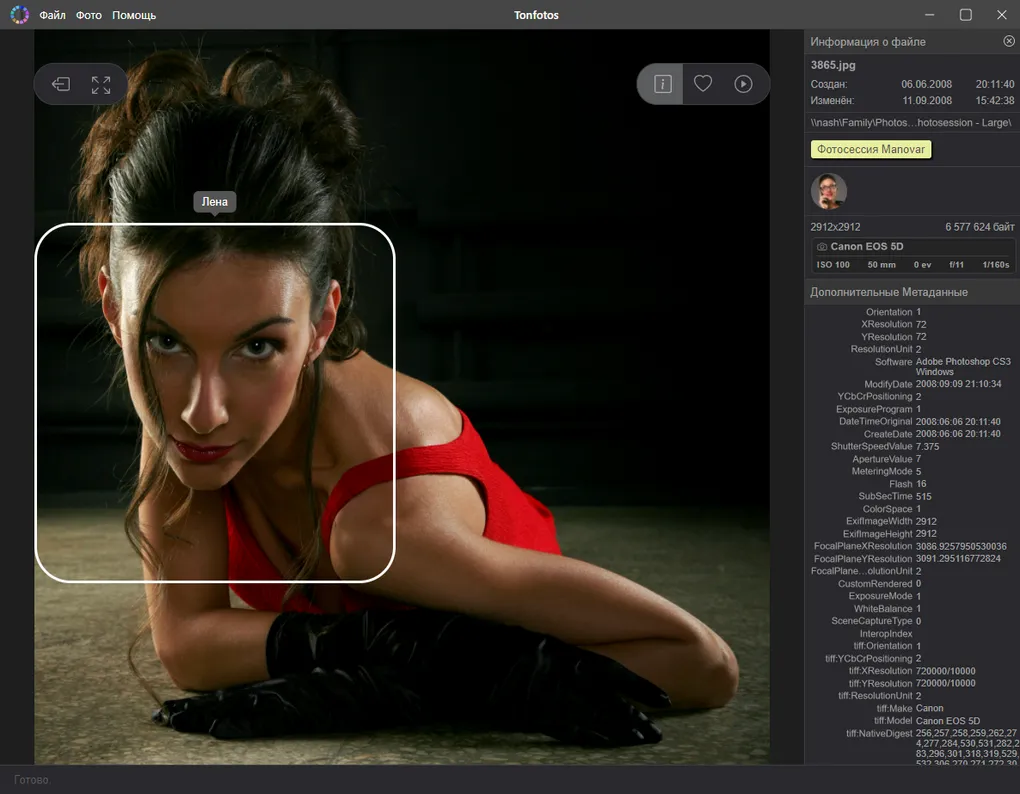Click the FocalPlaneXResolution value
Viewport: 1020px width, 794px height.
pos(961,546)
